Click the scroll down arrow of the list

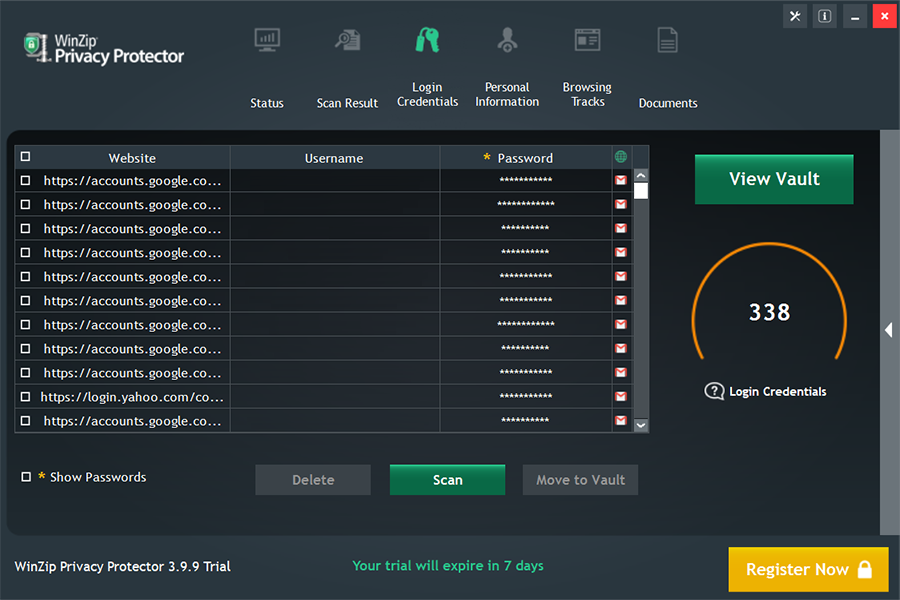tap(641, 425)
